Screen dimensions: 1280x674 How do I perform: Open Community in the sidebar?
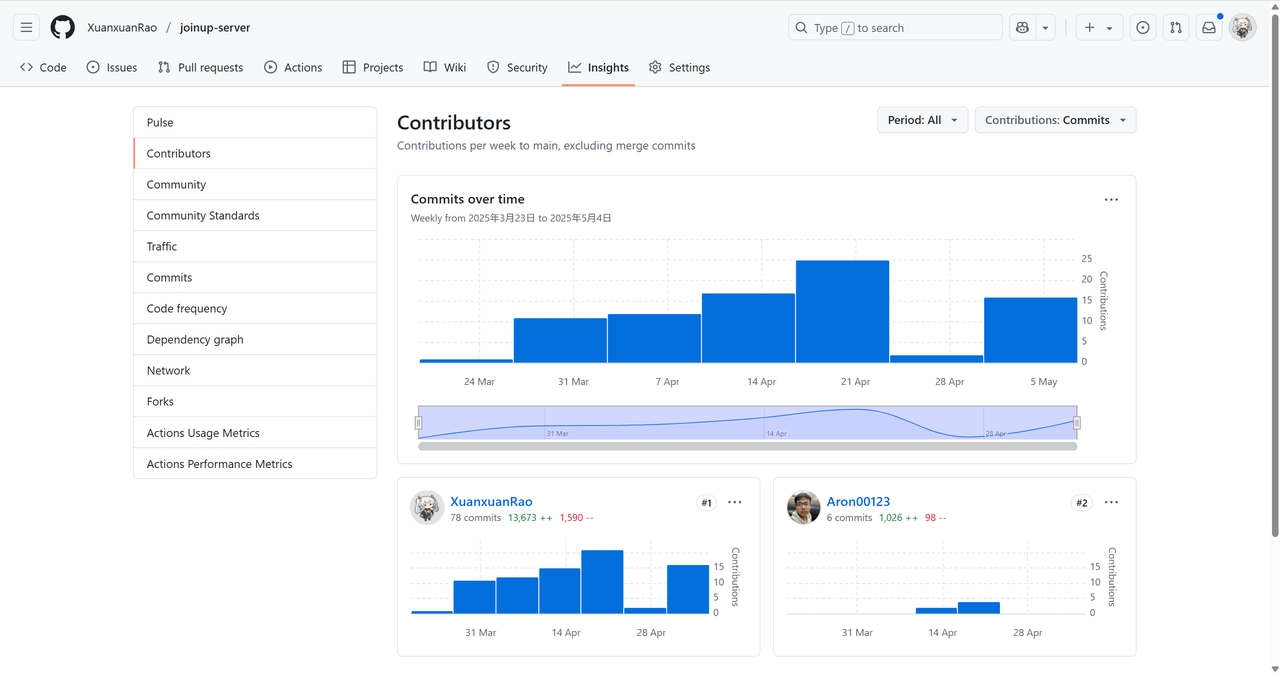(x=255, y=184)
